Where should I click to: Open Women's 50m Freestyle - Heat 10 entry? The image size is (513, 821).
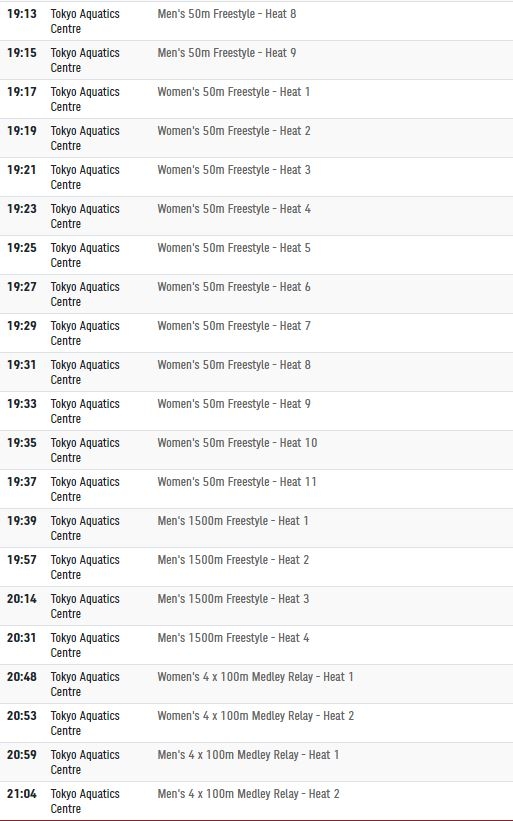point(237,443)
